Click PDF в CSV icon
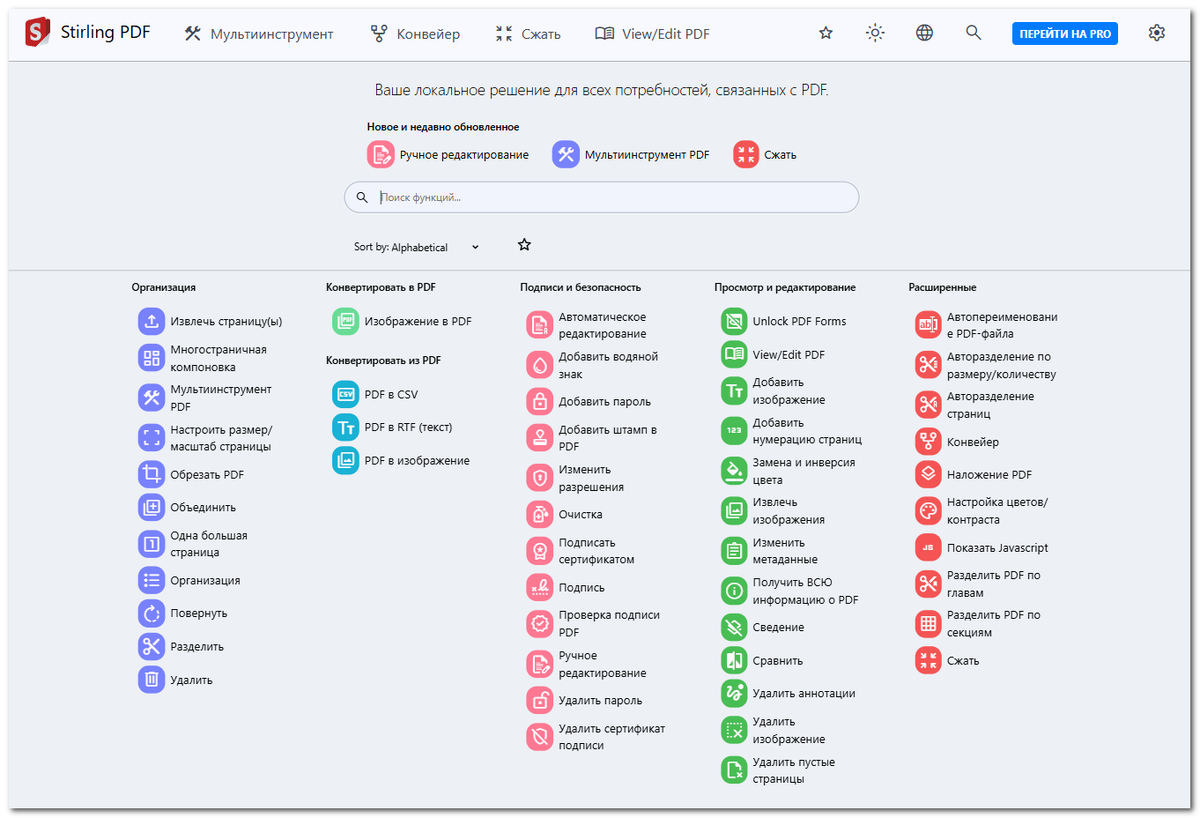This screenshot has height=818, width=1200. point(345,394)
